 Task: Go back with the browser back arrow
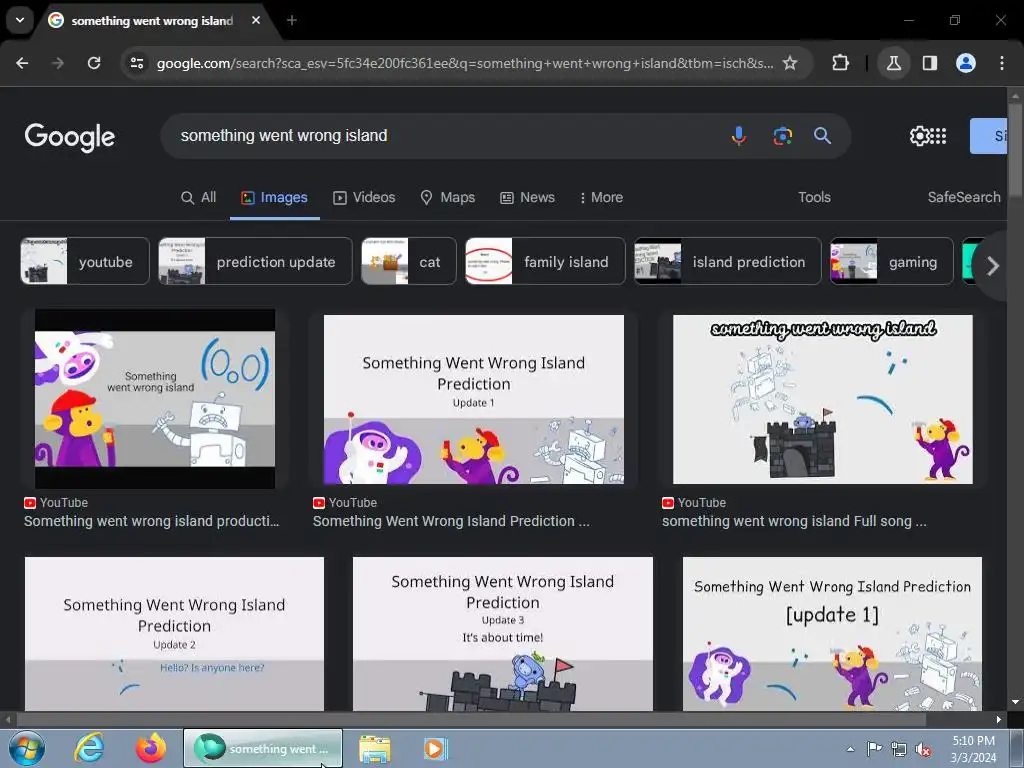(22, 63)
